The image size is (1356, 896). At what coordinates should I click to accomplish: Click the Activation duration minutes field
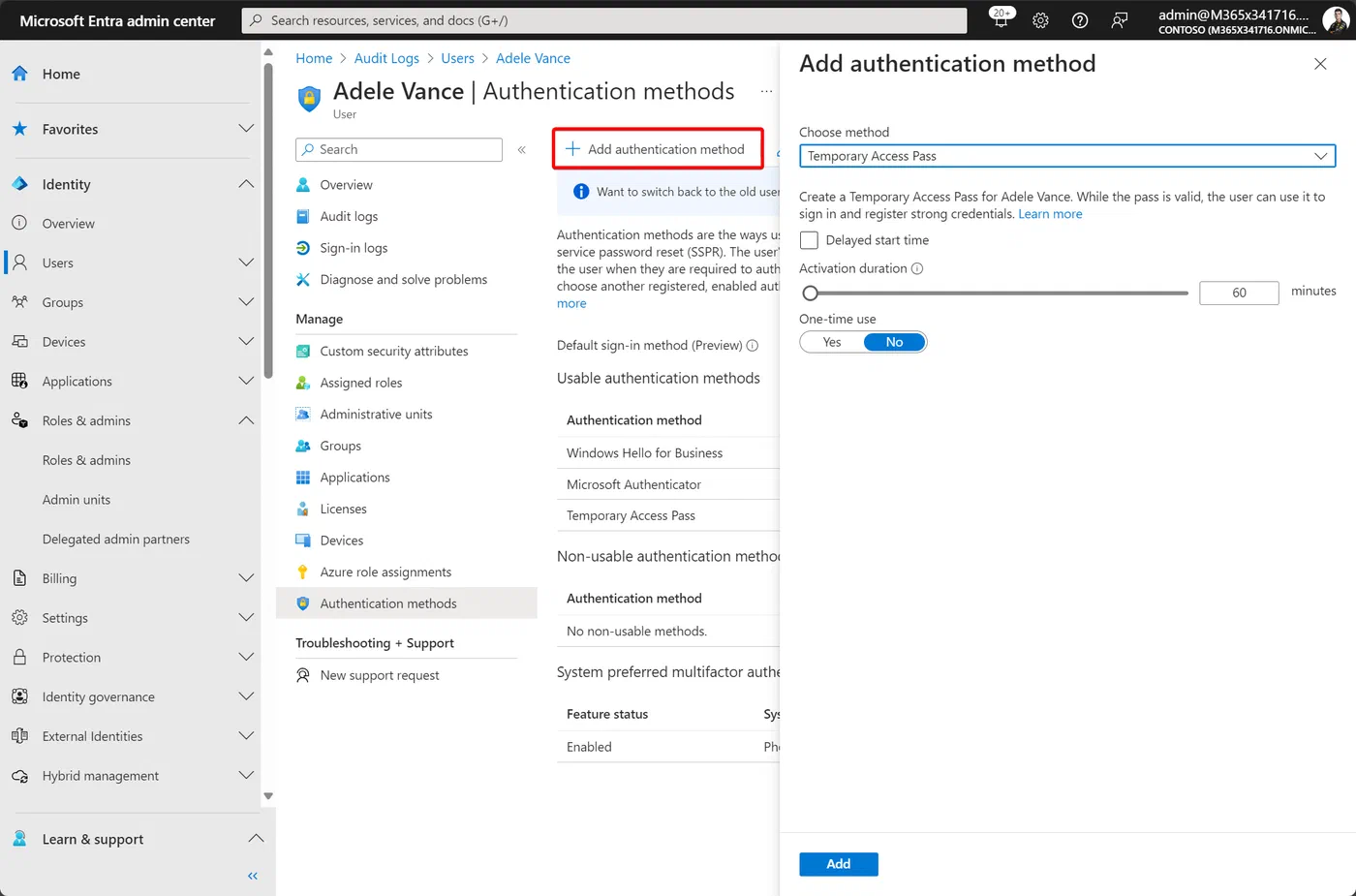coord(1239,293)
